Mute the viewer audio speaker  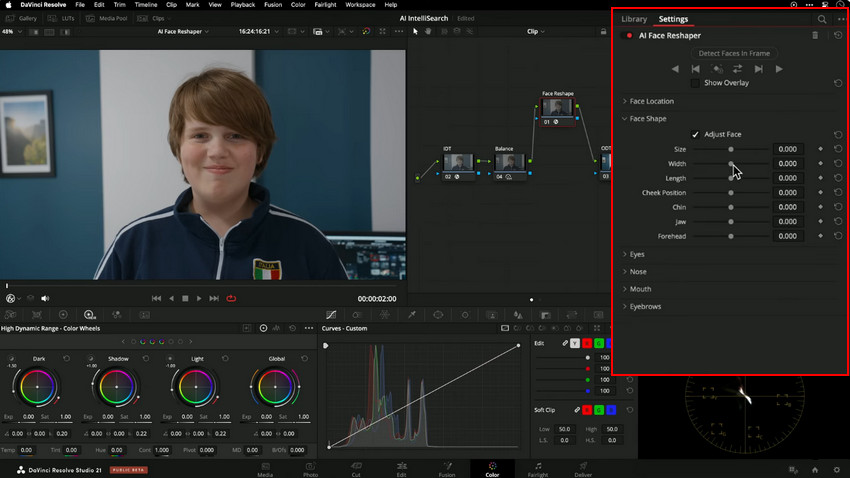[45, 299]
